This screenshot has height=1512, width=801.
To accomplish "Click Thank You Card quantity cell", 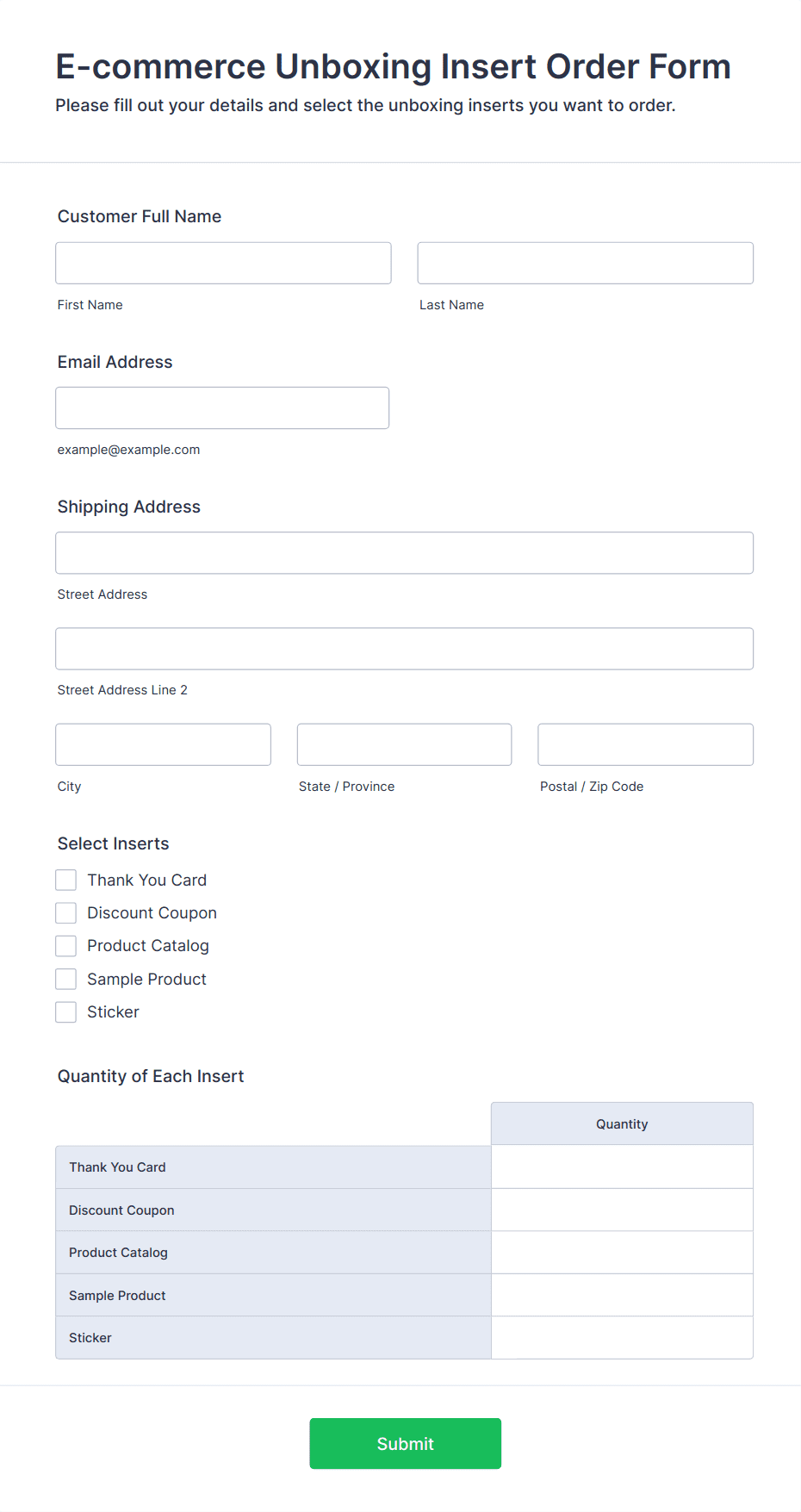I will (622, 1167).
